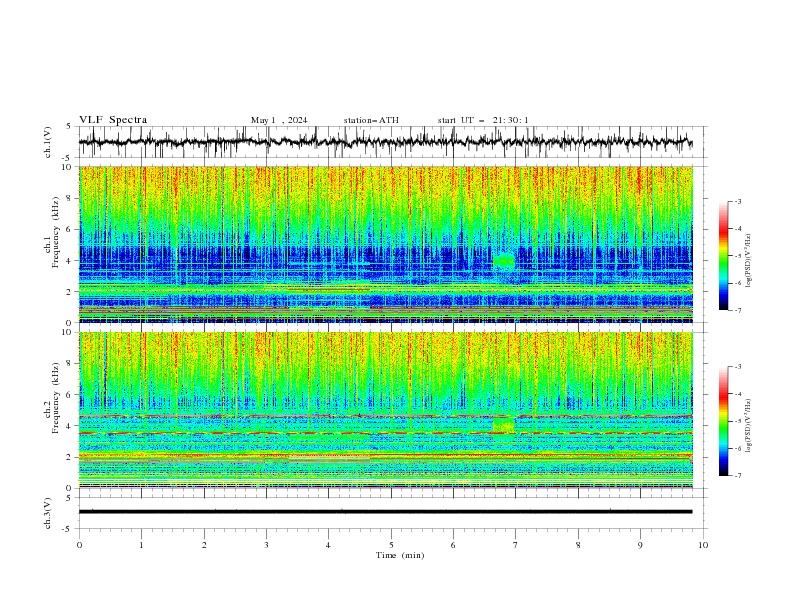Click the lower color bar "log(PSD)(V²/Hz)" label

pyautogui.click(x=748, y=425)
